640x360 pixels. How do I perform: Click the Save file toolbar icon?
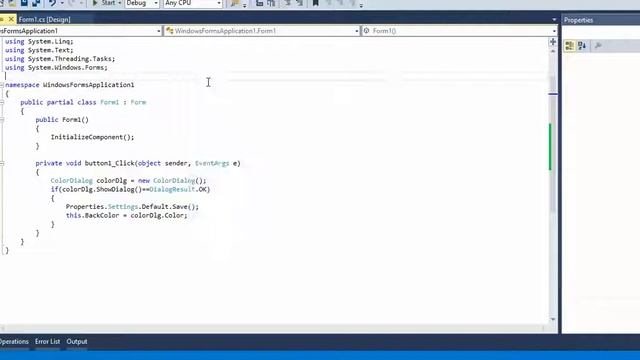click(24, 3)
